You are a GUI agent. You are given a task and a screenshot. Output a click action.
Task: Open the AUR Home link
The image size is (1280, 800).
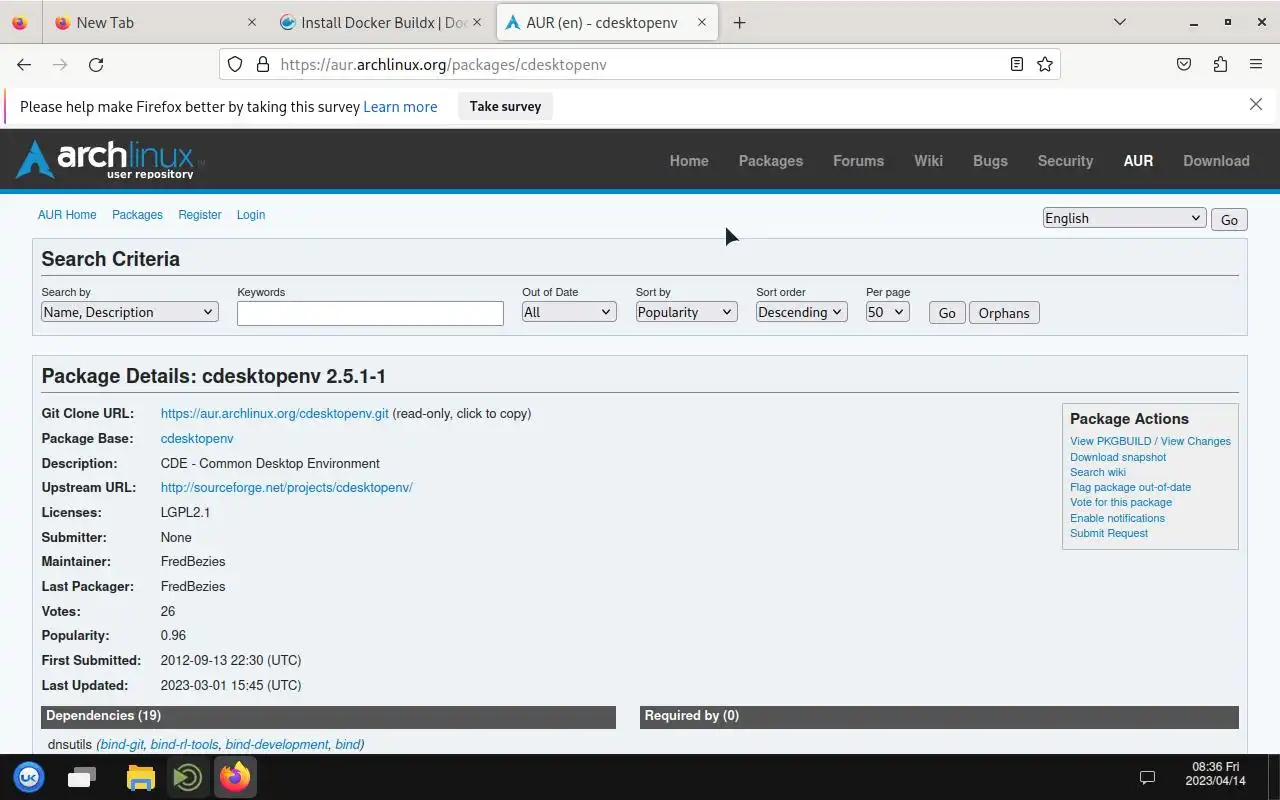point(67,215)
